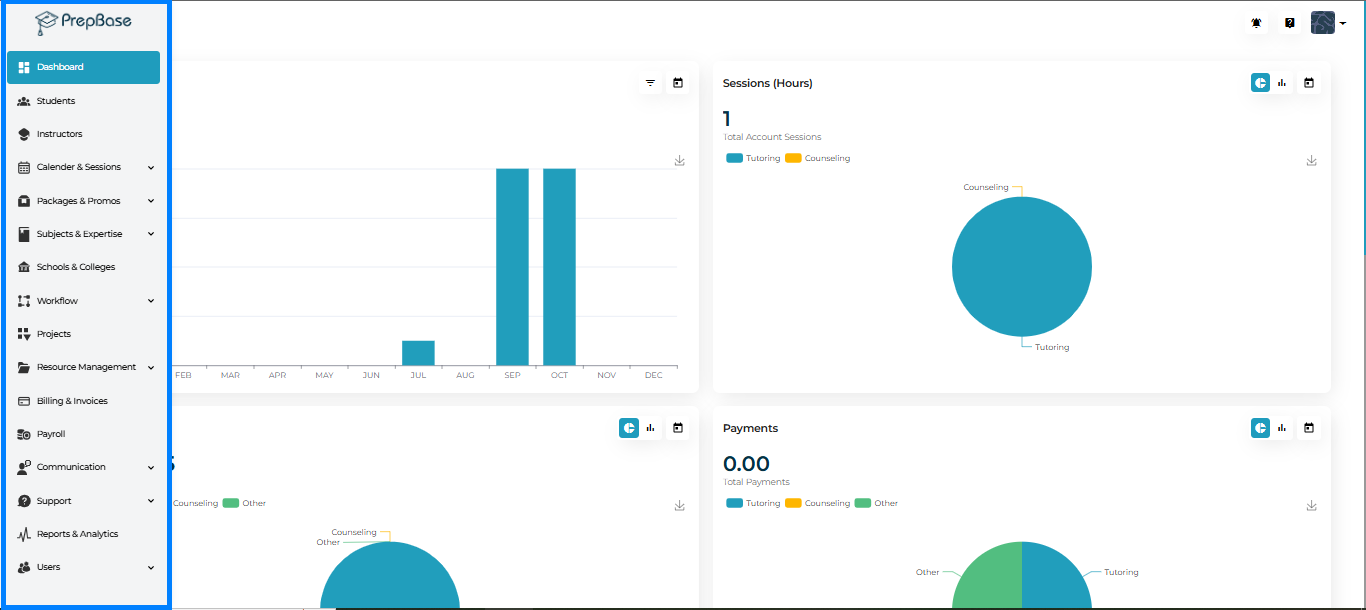Open the notifications bell in the header
This screenshot has width=1366, height=610.
tap(1256, 23)
